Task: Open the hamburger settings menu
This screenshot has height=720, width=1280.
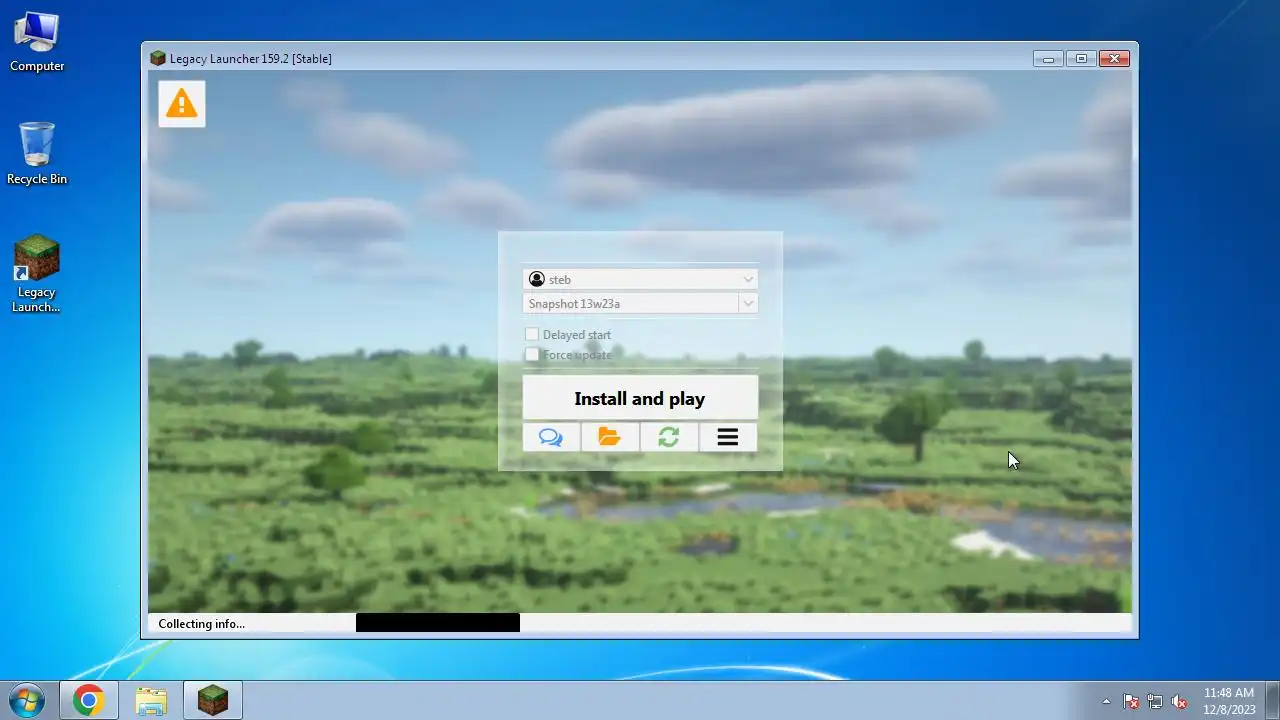Action: coord(728,437)
